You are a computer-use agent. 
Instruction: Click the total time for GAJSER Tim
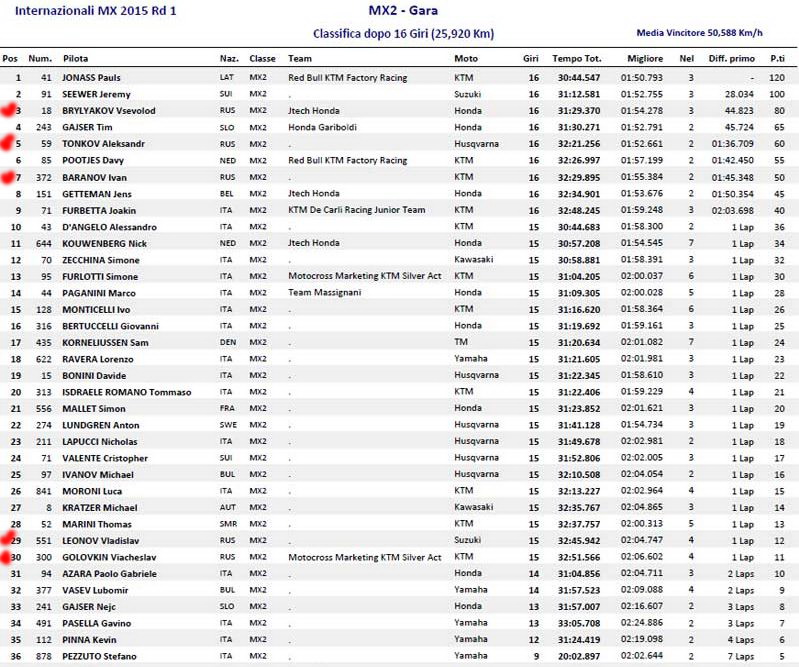pos(576,127)
